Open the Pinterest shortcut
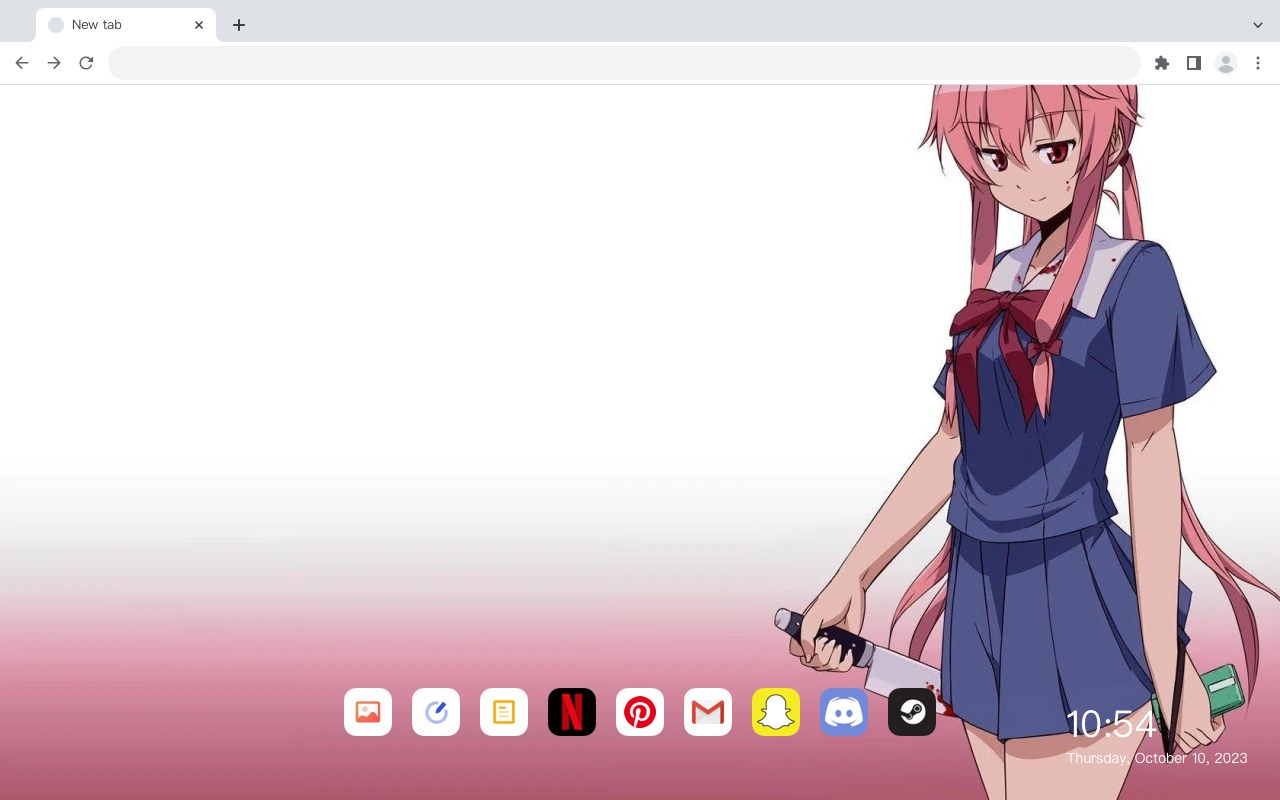This screenshot has width=1280, height=800. 640,712
